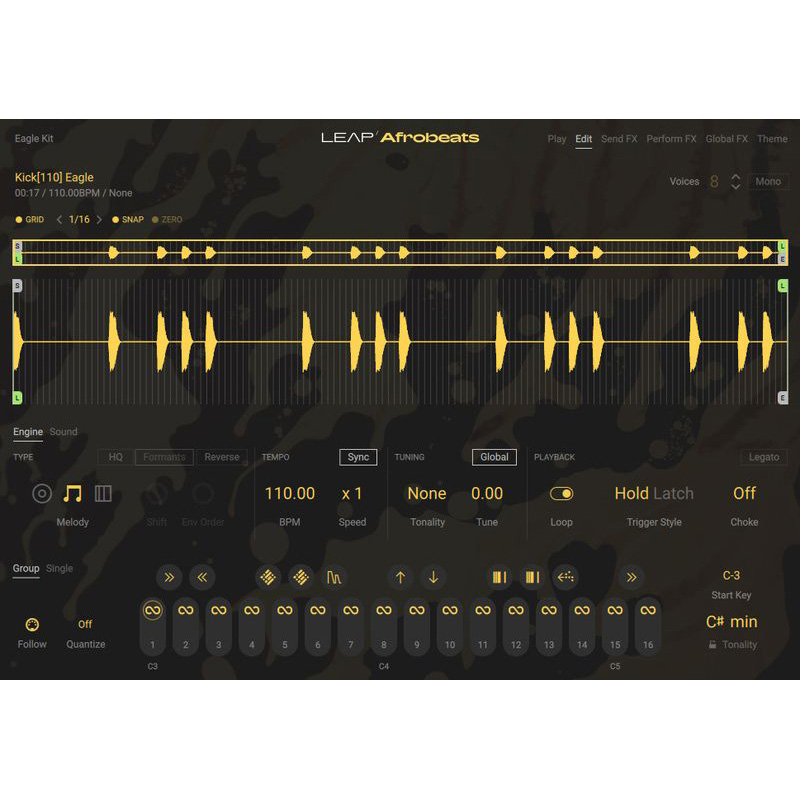Viewport: 800px width, 800px height.
Task: Click the Env Order knob
Action: click(x=203, y=493)
